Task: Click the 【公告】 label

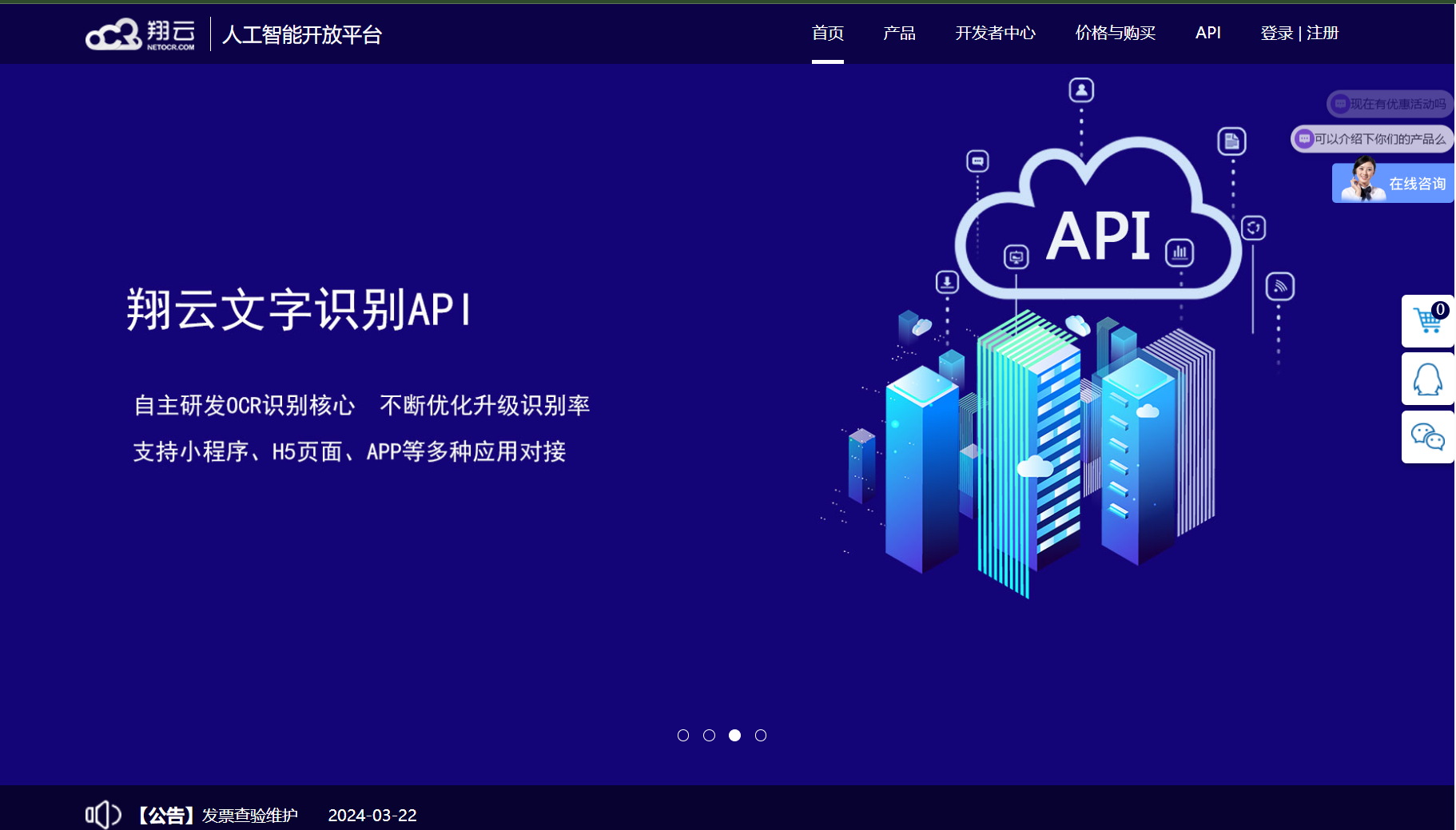Action: click(x=165, y=815)
